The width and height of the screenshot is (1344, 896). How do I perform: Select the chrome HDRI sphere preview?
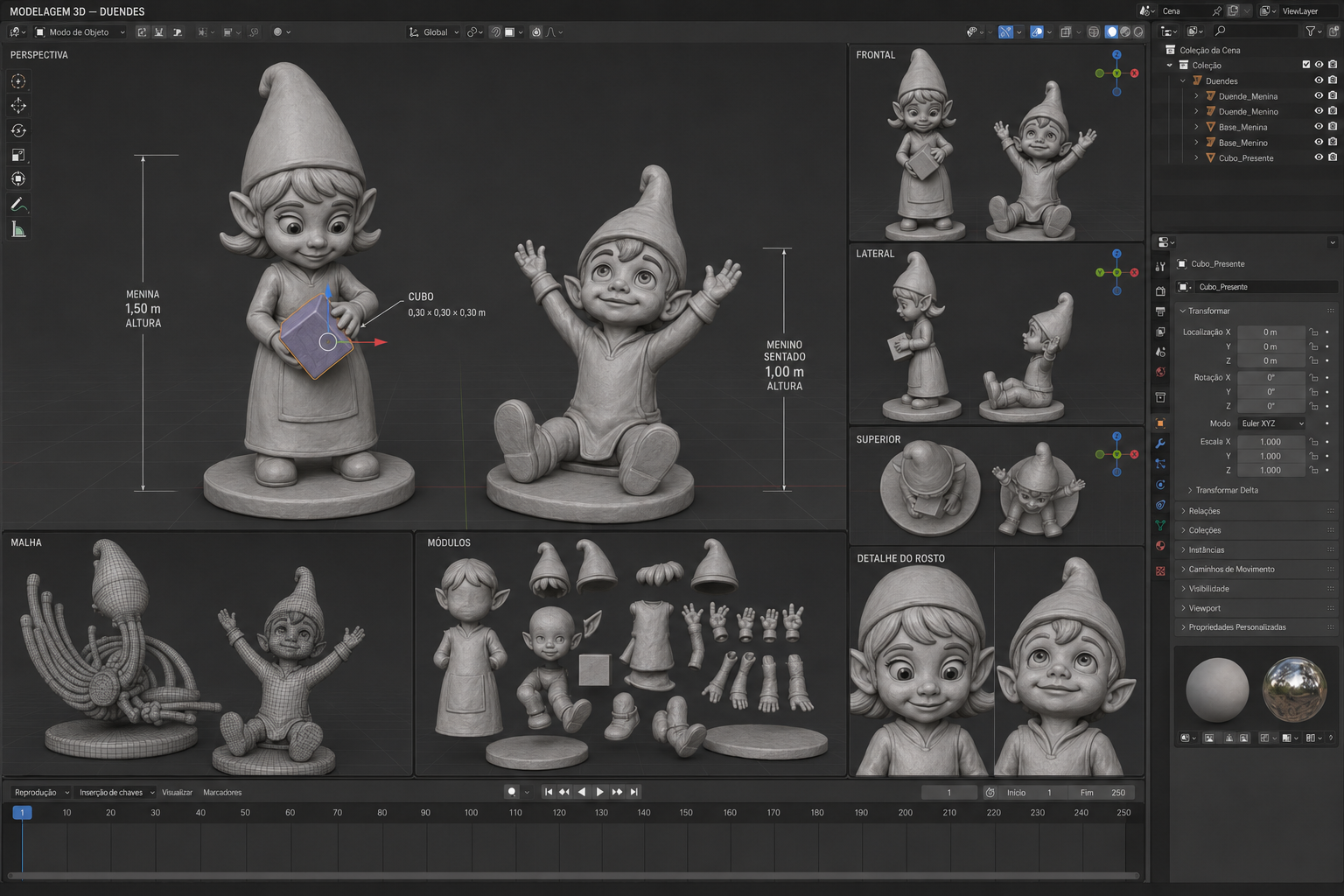click(1295, 689)
